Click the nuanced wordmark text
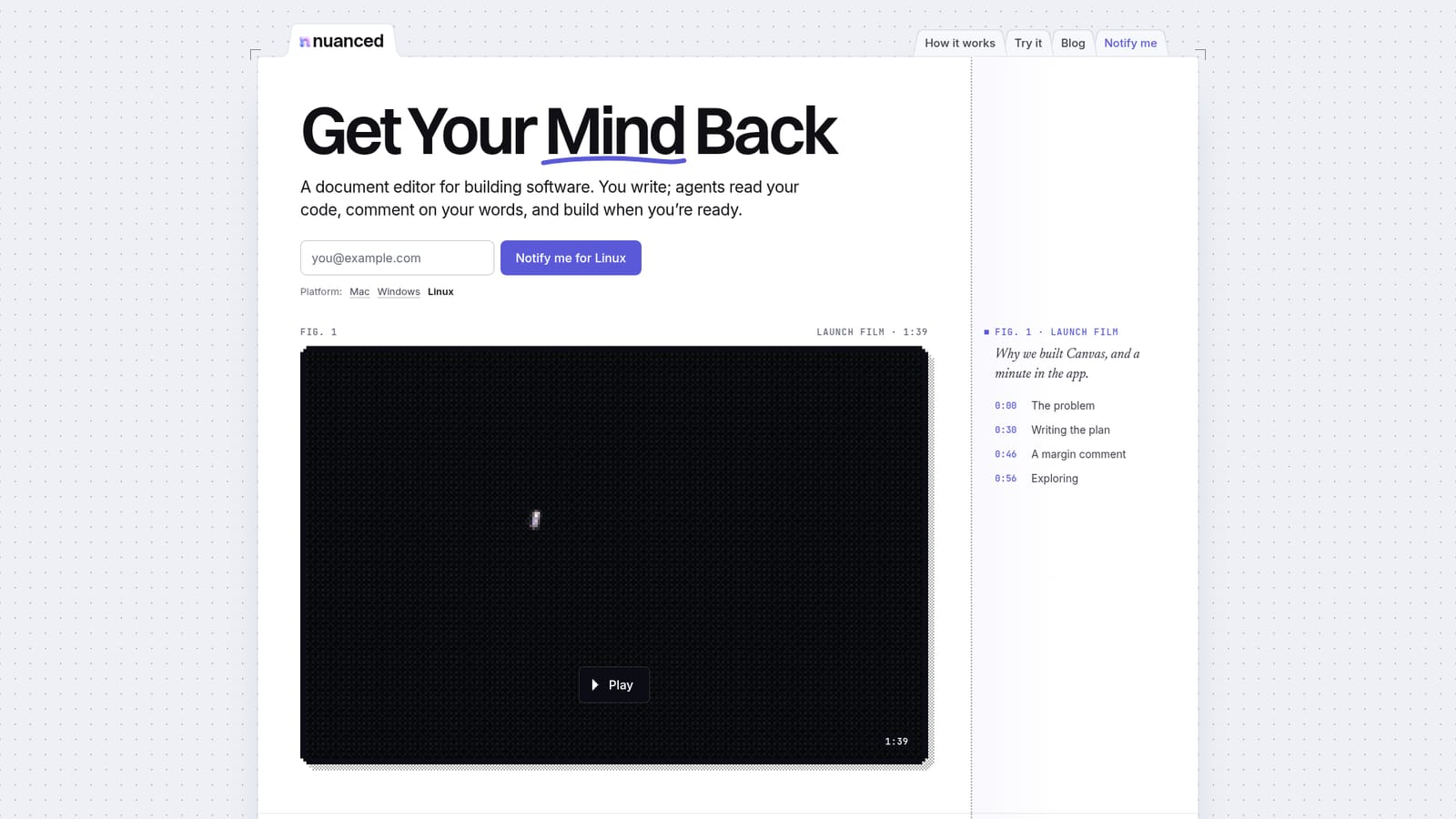The height and width of the screenshot is (819, 1456). (x=348, y=41)
